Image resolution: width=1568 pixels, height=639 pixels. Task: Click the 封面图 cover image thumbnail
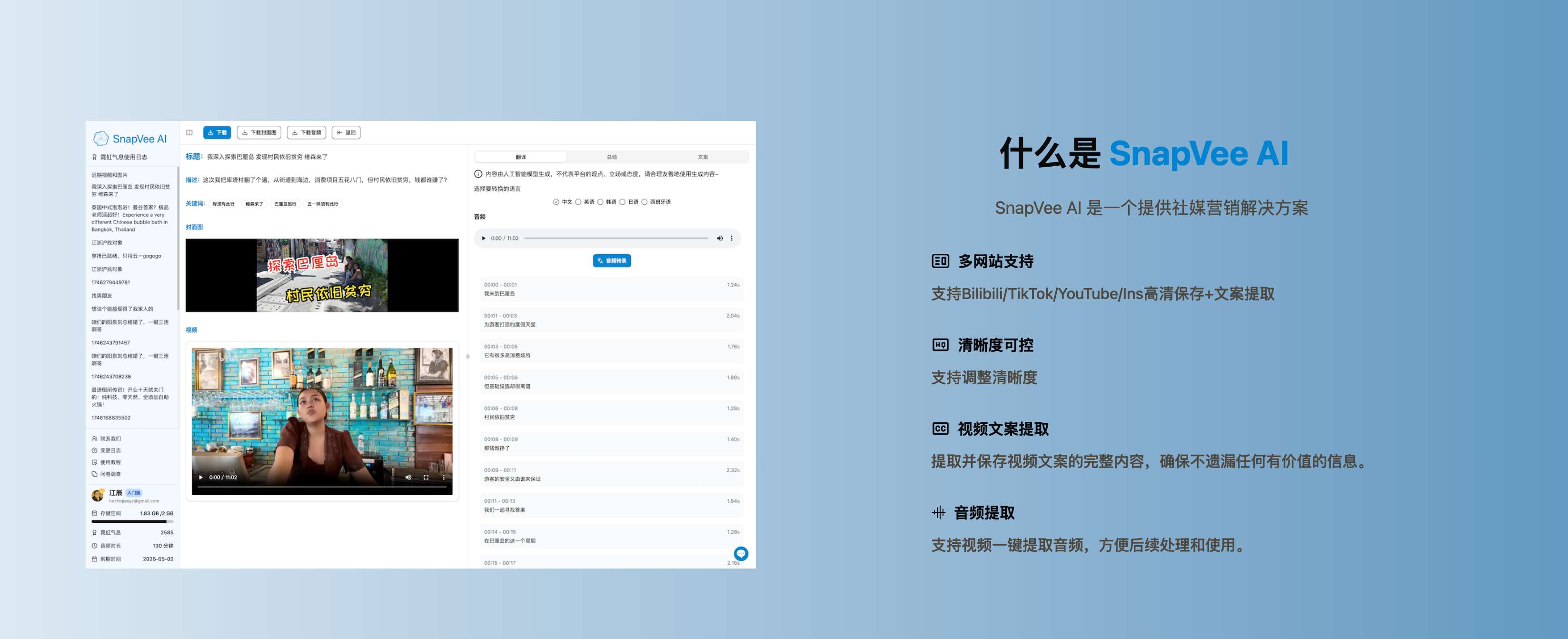pos(322,275)
